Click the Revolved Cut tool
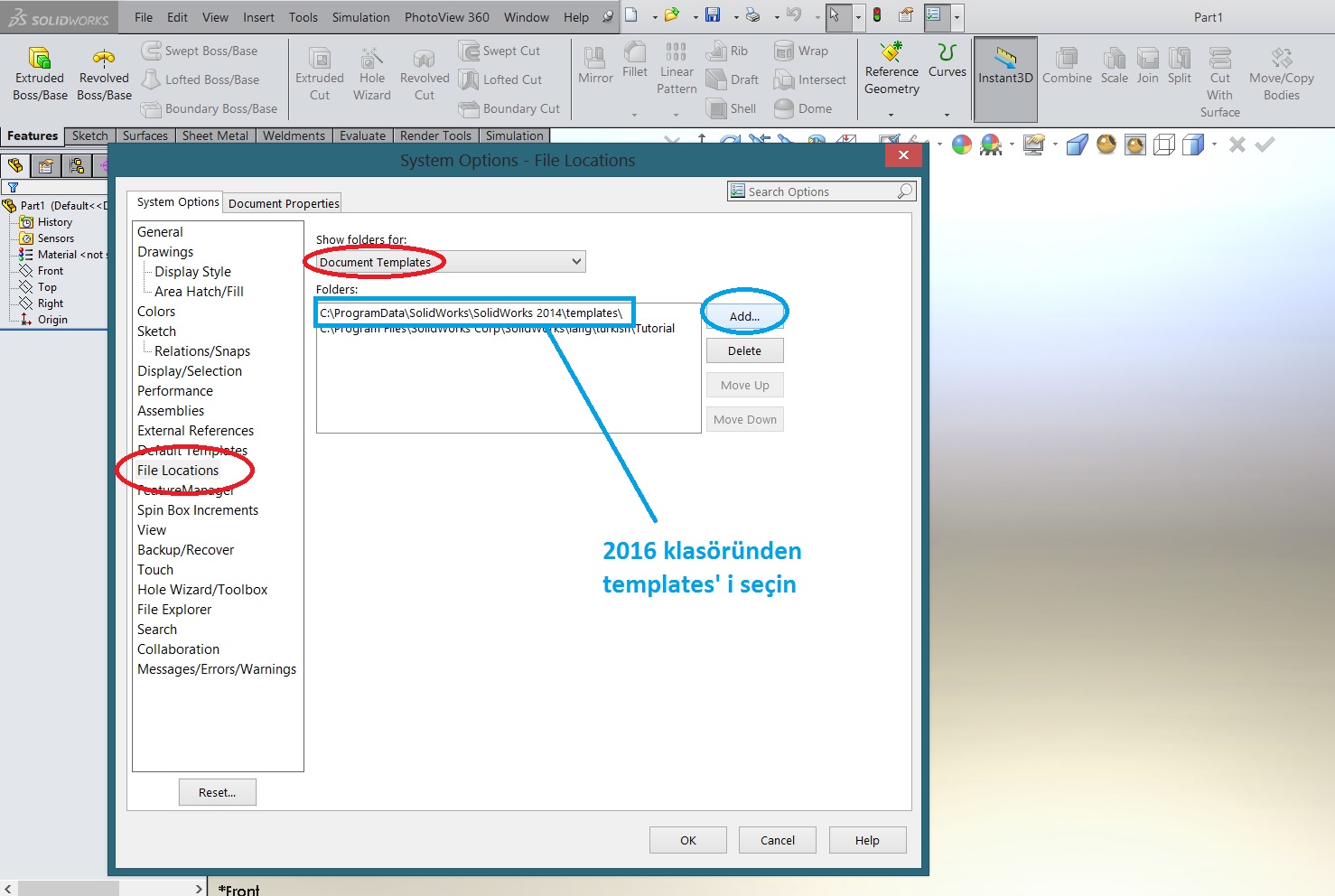This screenshot has width=1335, height=896. (425, 74)
